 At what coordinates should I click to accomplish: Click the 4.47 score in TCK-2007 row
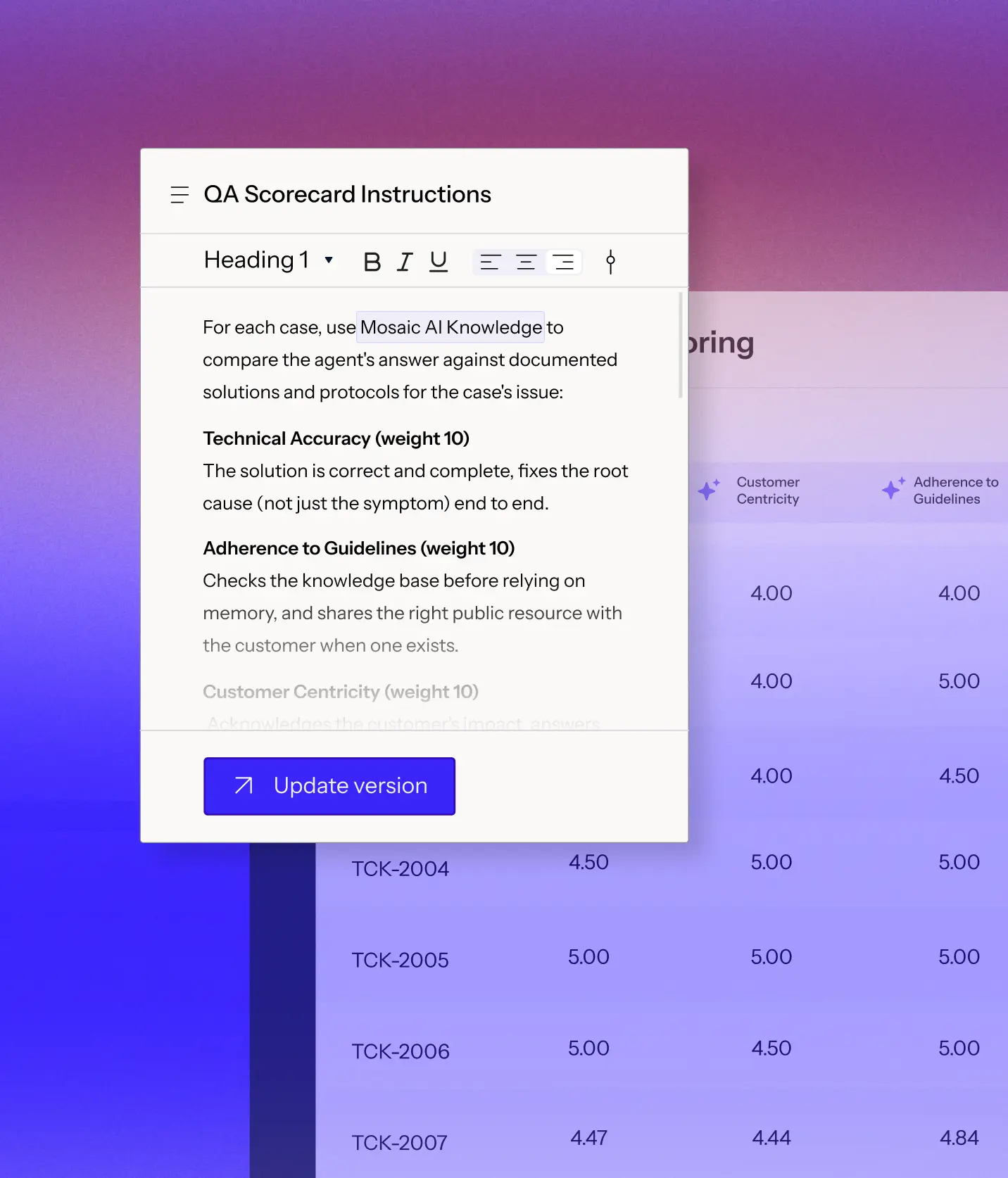click(x=588, y=1138)
